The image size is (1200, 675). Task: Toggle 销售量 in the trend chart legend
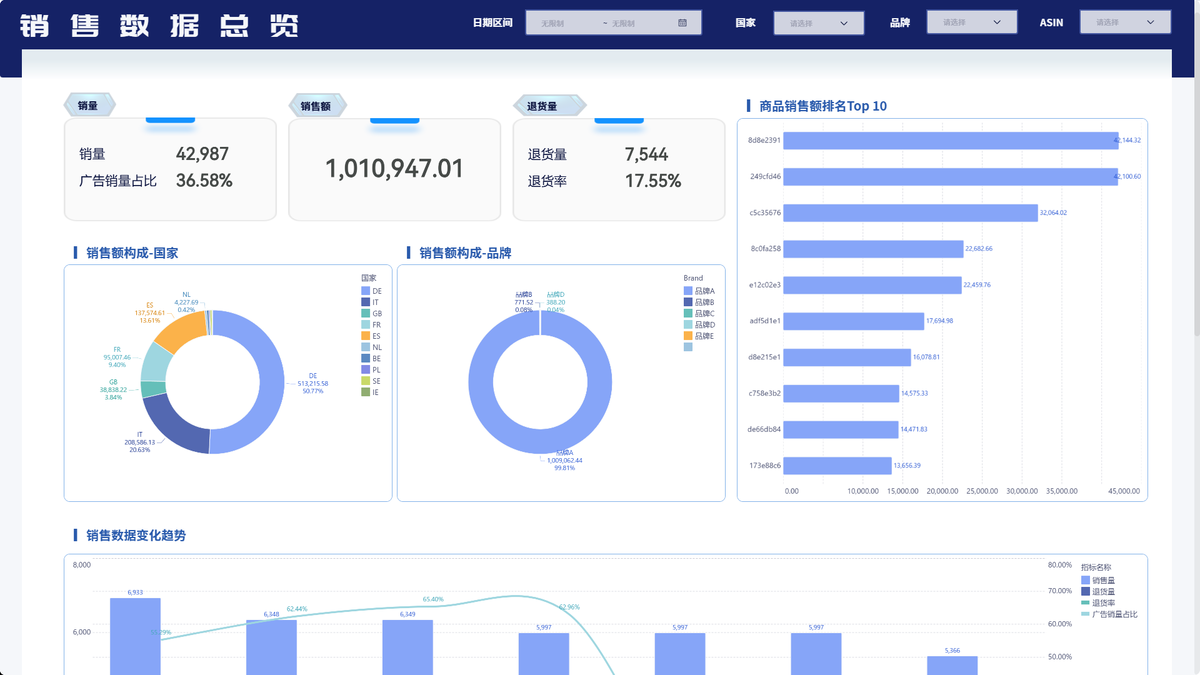[x=1098, y=580]
